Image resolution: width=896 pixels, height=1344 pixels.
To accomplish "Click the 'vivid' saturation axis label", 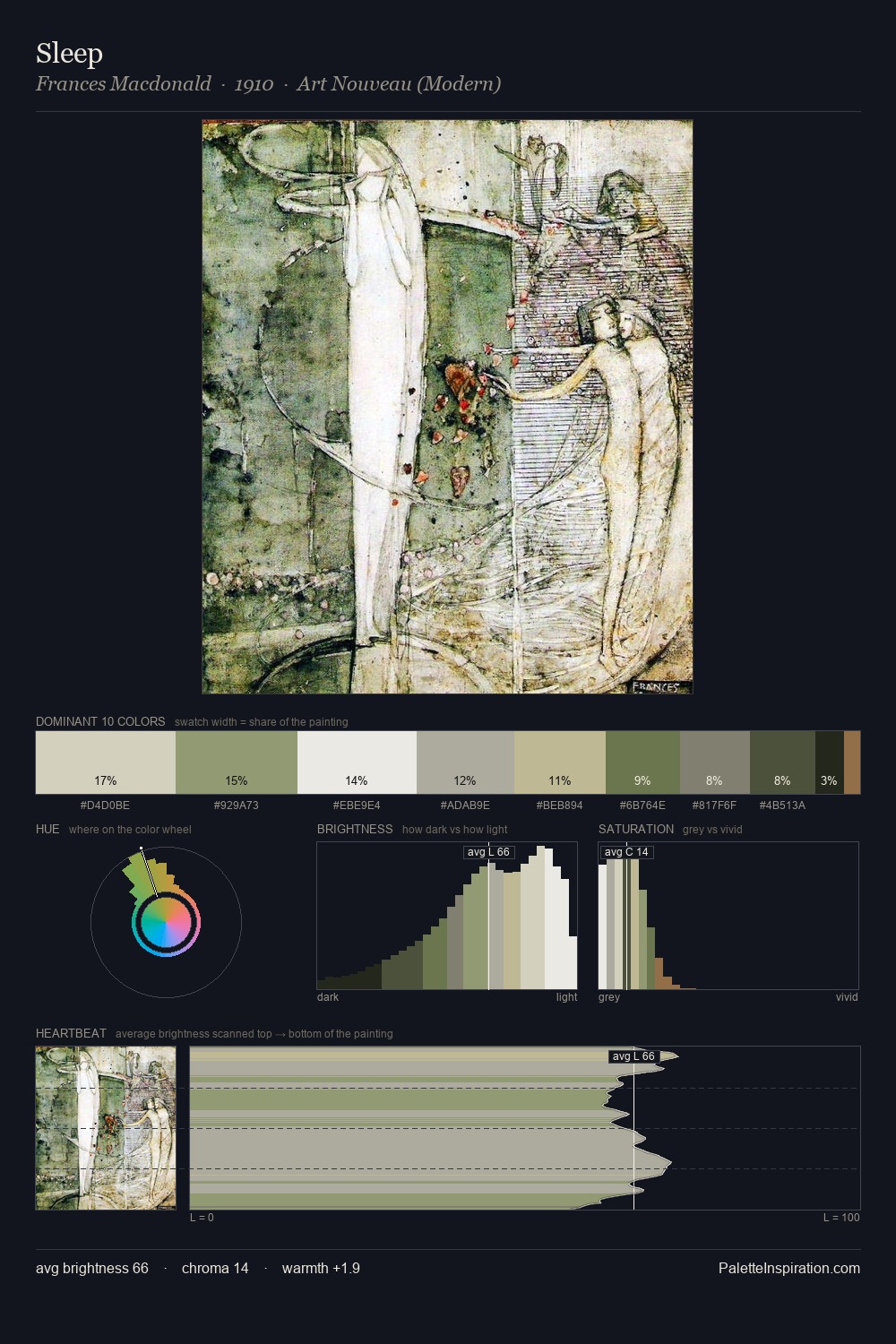I will click(847, 997).
